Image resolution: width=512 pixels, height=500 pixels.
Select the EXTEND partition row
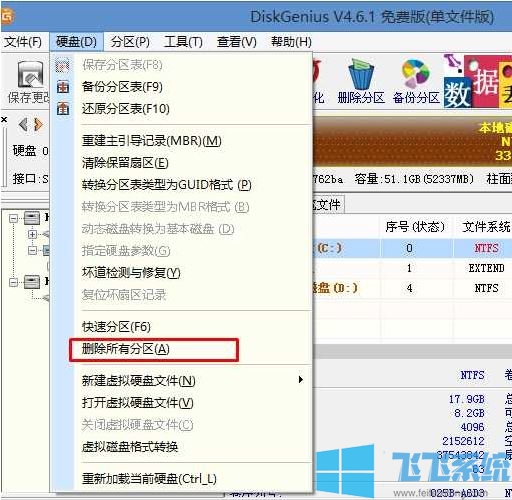(413, 268)
